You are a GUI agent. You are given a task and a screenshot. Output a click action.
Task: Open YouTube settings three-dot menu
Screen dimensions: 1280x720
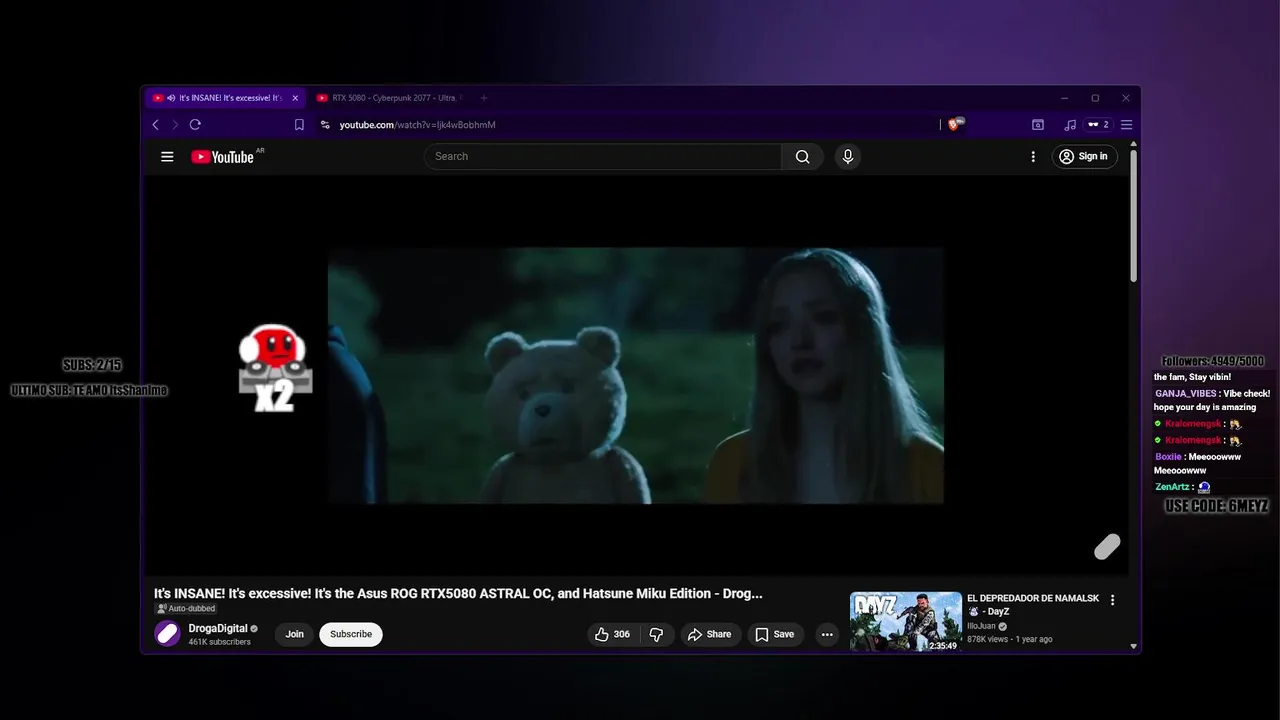[x=1033, y=156]
